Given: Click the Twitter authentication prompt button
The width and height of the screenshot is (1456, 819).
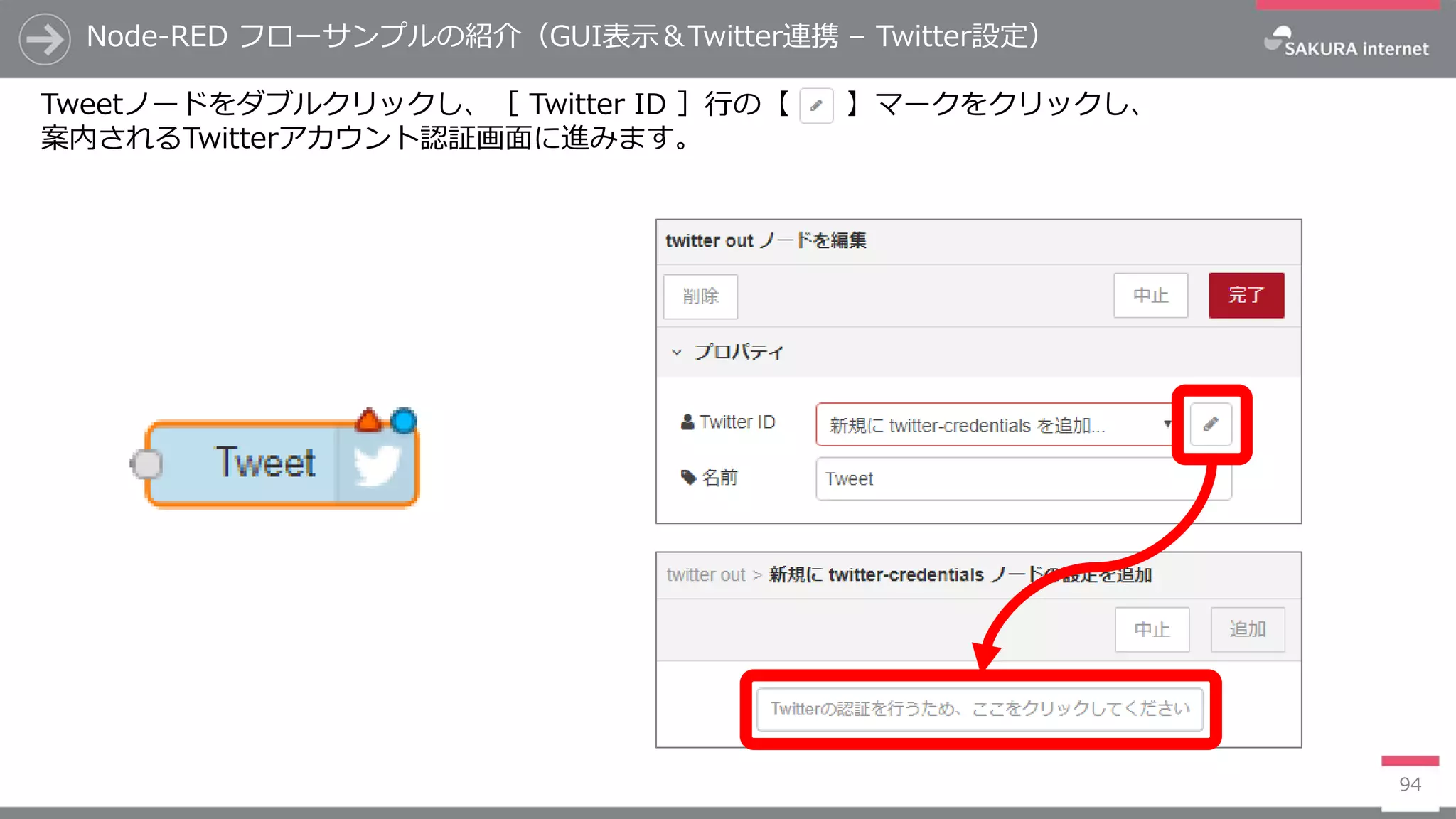Looking at the screenshot, I should tap(980, 709).
